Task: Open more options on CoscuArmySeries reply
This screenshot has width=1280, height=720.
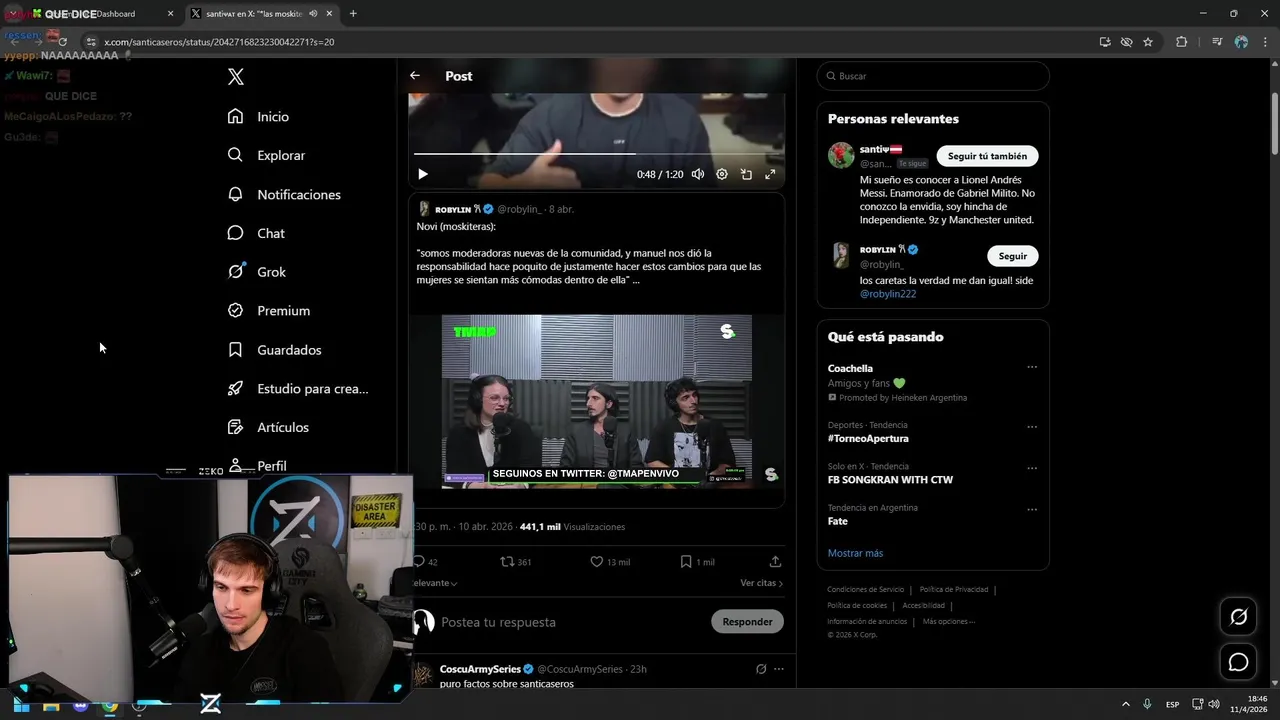Action: pos(779,669)
